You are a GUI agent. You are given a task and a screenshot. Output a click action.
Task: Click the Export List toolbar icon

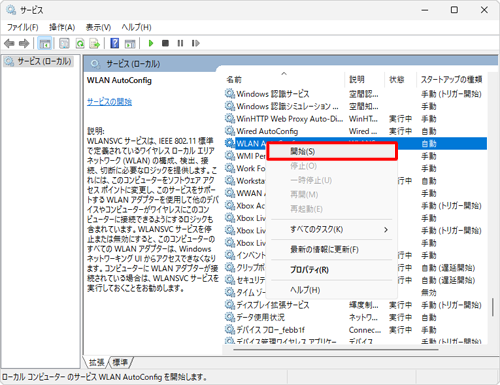pyautogui.click(x=95, y=43)
